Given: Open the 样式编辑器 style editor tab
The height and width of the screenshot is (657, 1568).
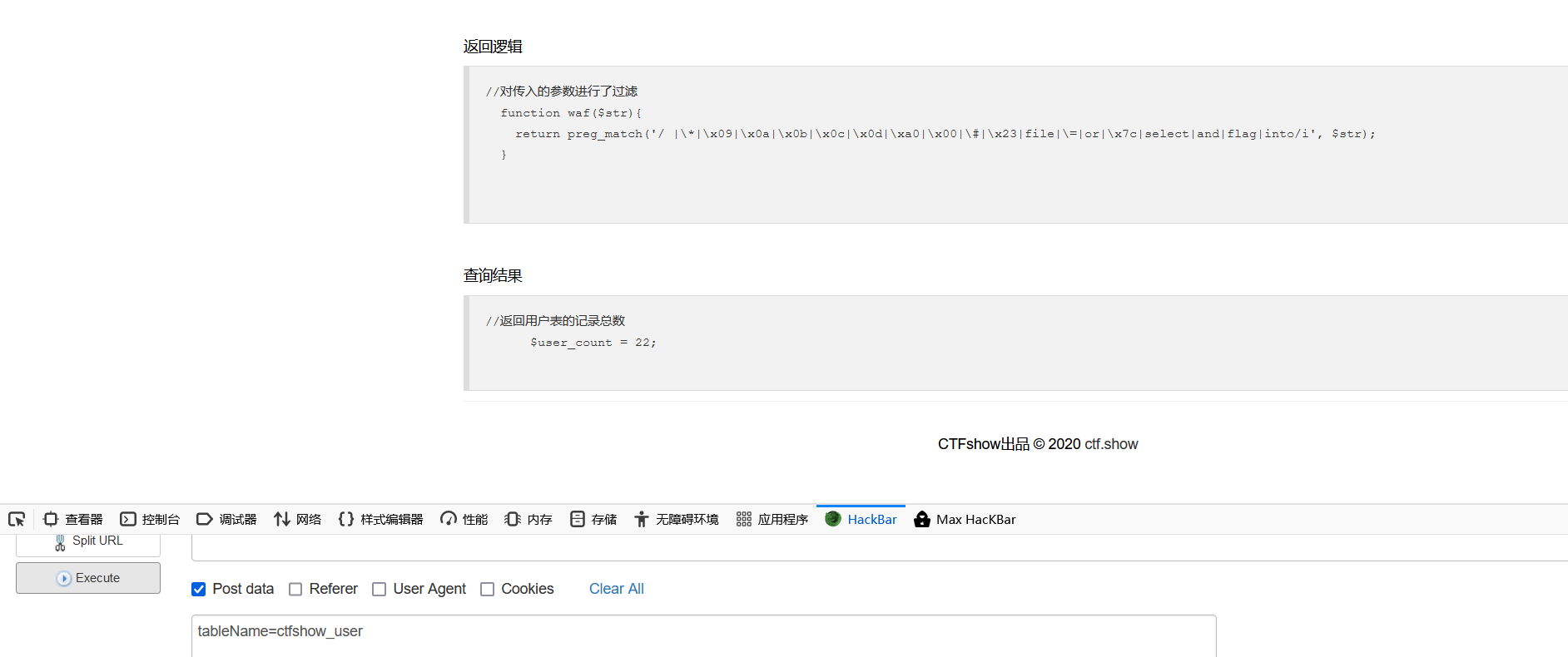Looking at the screenshot, I should click(380, 519).
